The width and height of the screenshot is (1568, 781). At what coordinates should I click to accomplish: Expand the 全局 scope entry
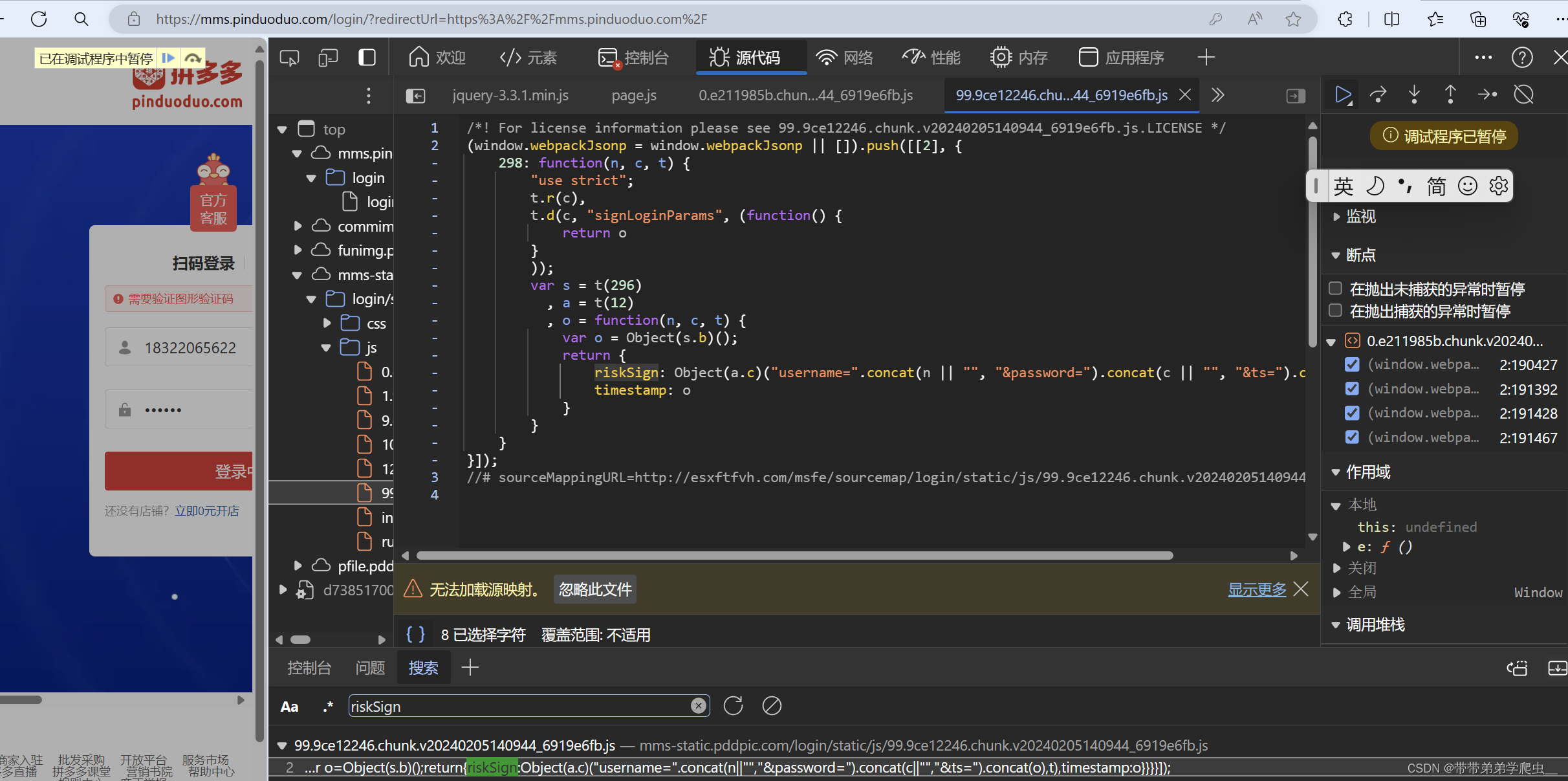(x=1338, y=592)
